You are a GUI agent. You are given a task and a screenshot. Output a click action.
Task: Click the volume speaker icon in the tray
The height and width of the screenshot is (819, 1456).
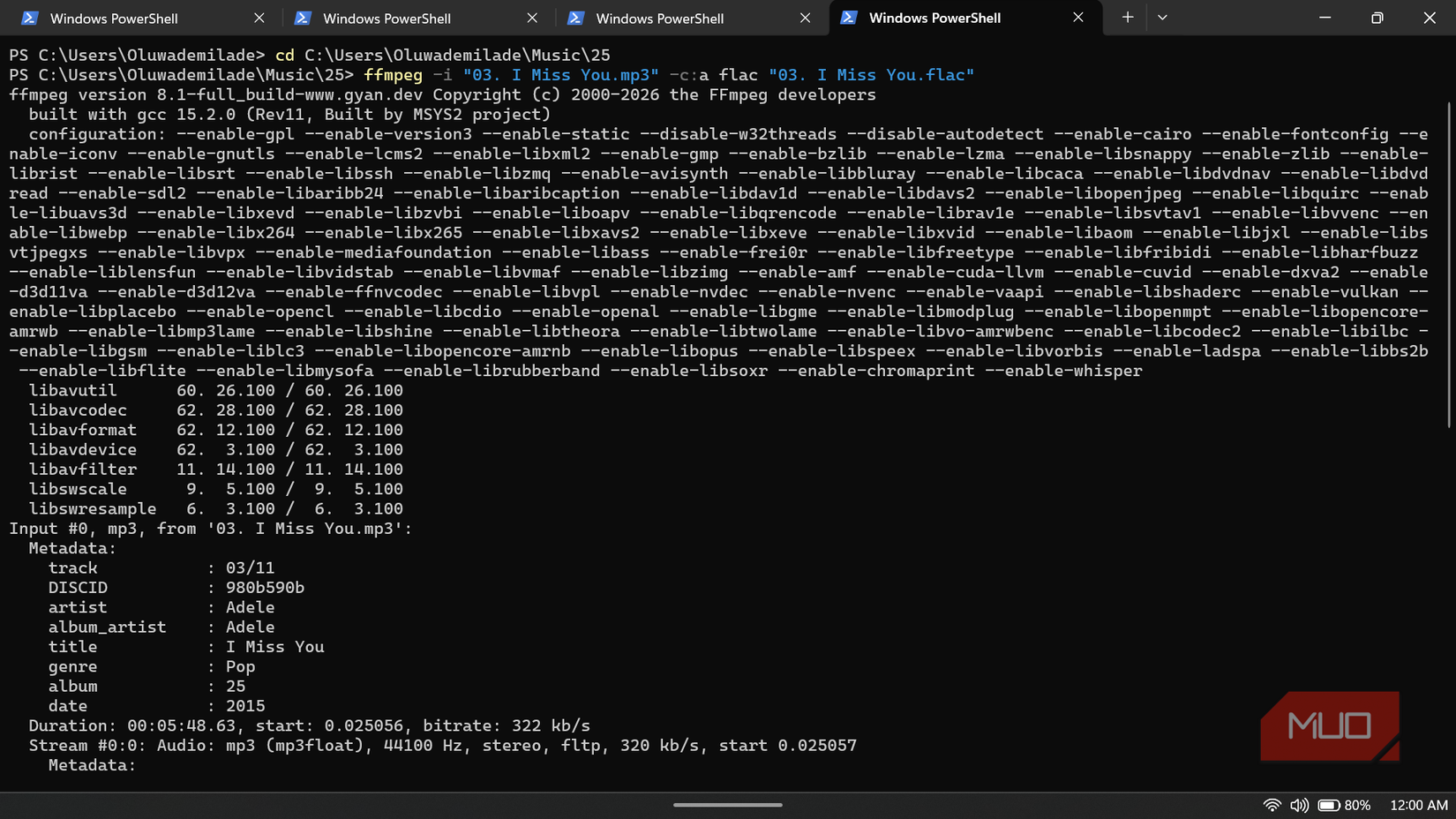(1298, 805)
